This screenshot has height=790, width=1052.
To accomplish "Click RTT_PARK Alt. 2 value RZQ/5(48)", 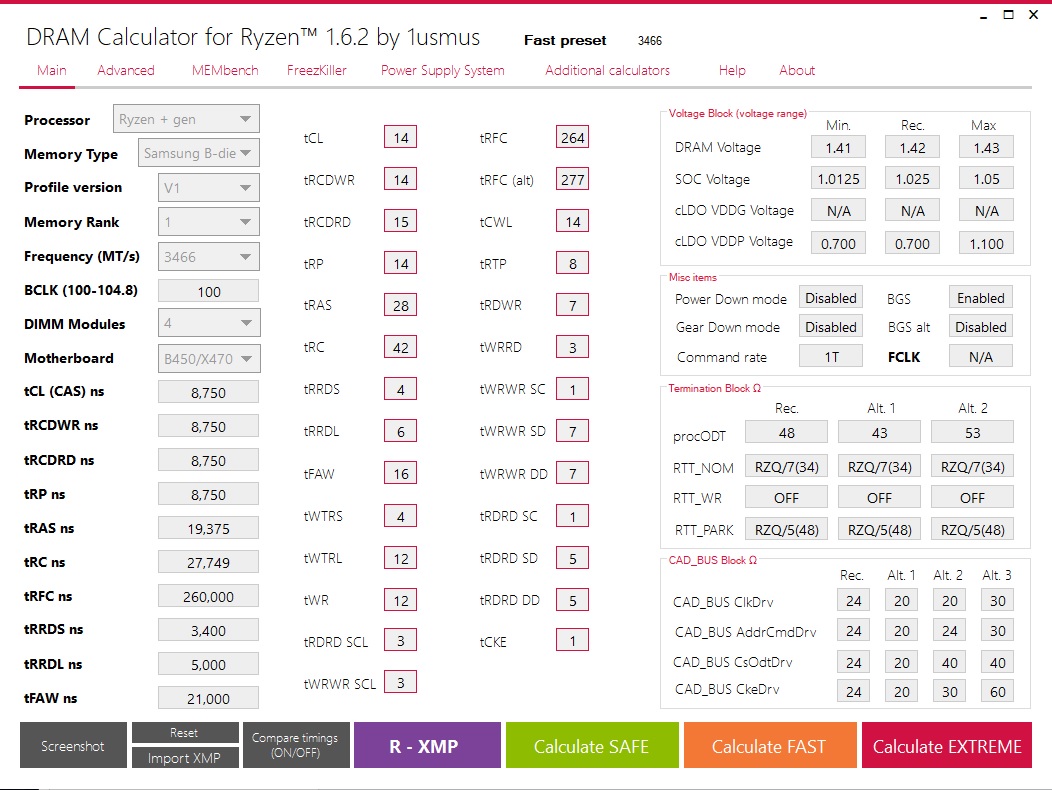I will [972, 530].
